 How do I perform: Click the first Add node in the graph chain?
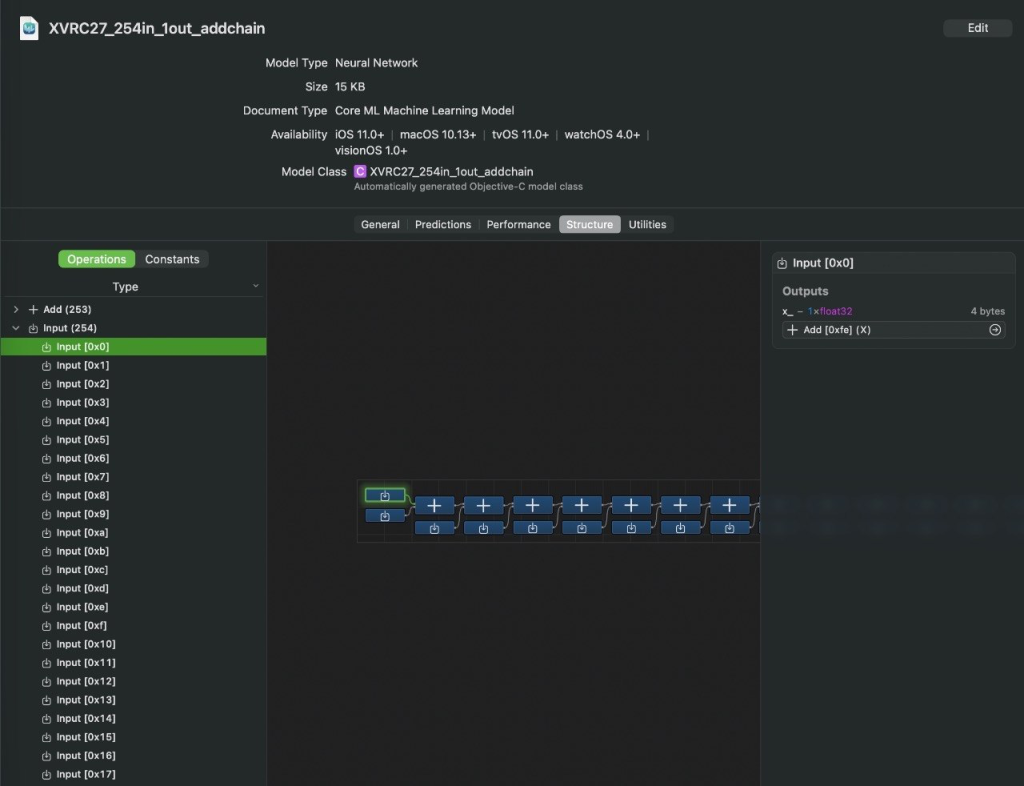click(x=434, y=505)
